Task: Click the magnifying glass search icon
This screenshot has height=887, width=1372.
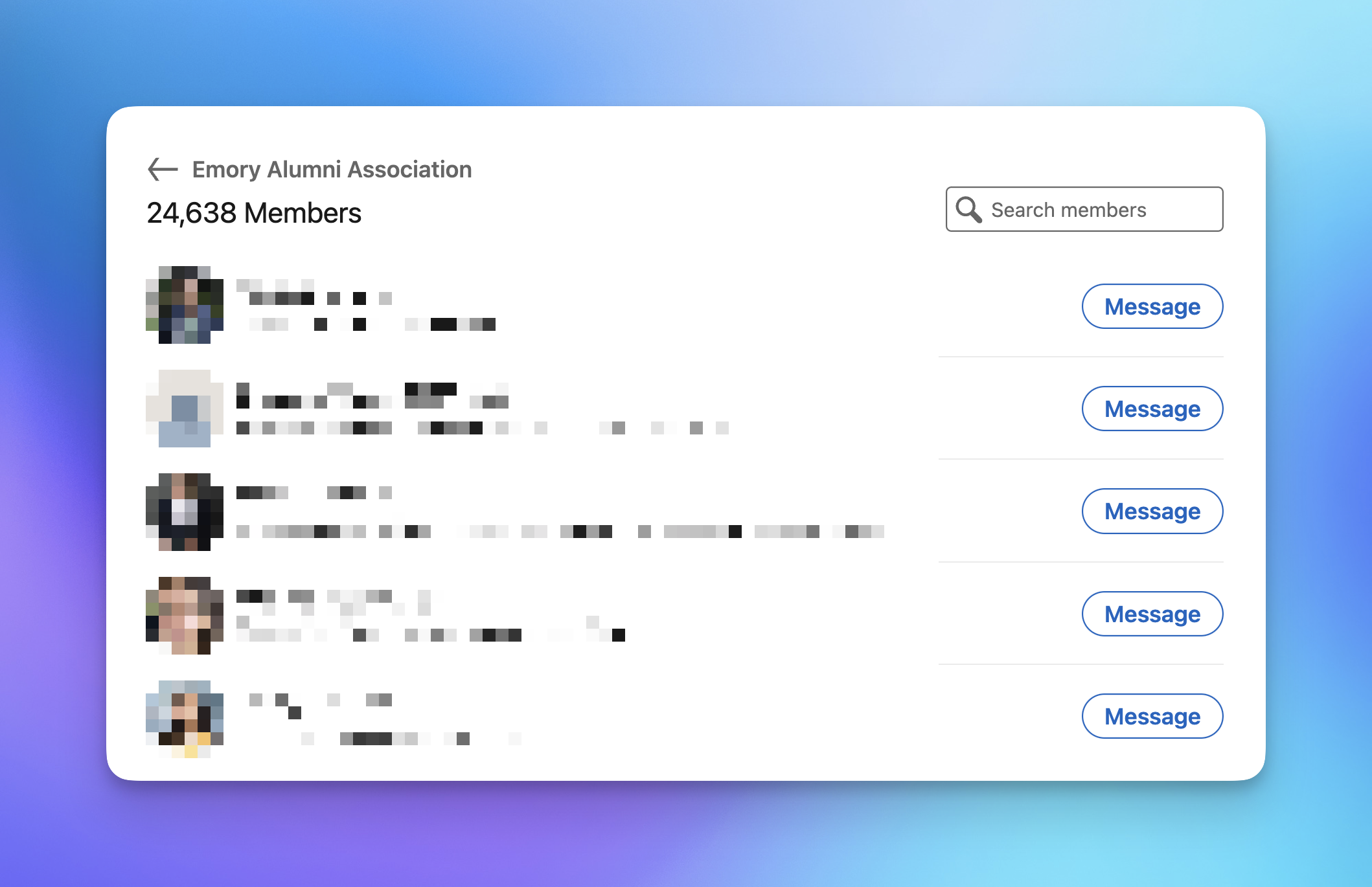Action: (x=968, y=210)
